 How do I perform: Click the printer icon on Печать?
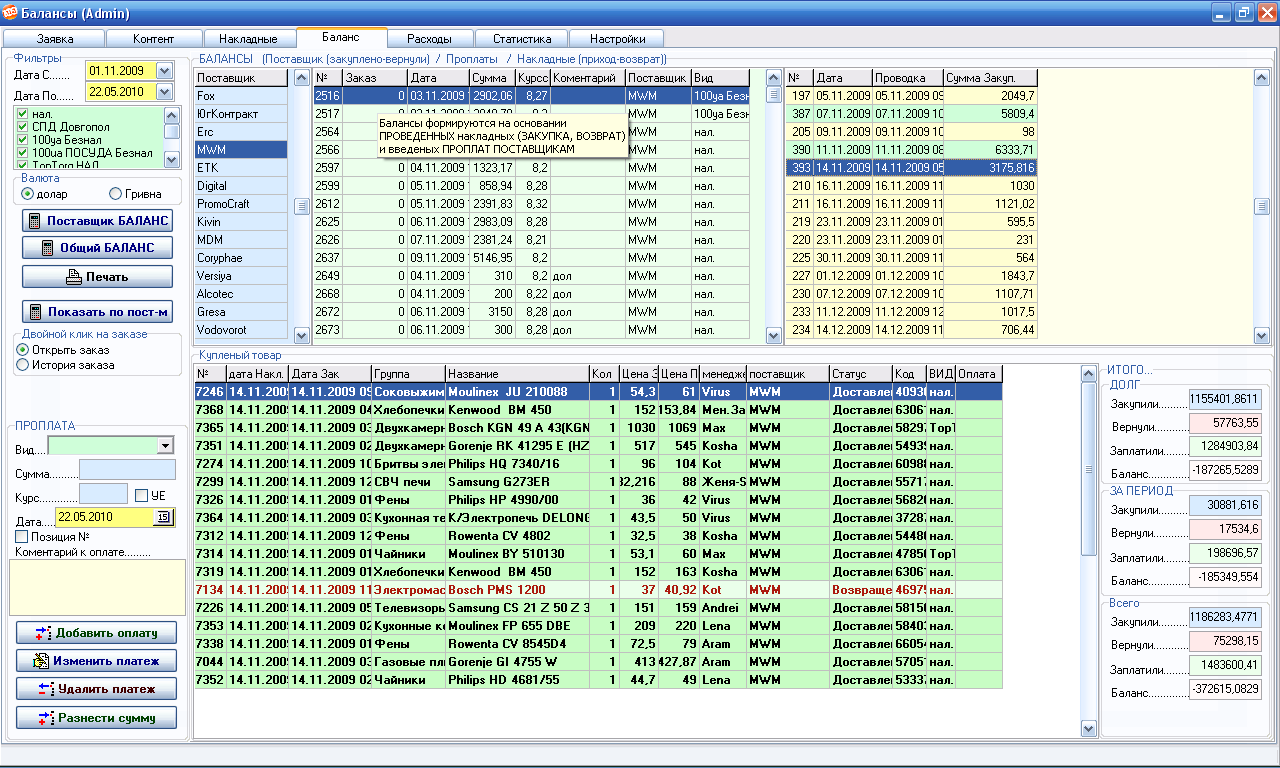(72, 276)
